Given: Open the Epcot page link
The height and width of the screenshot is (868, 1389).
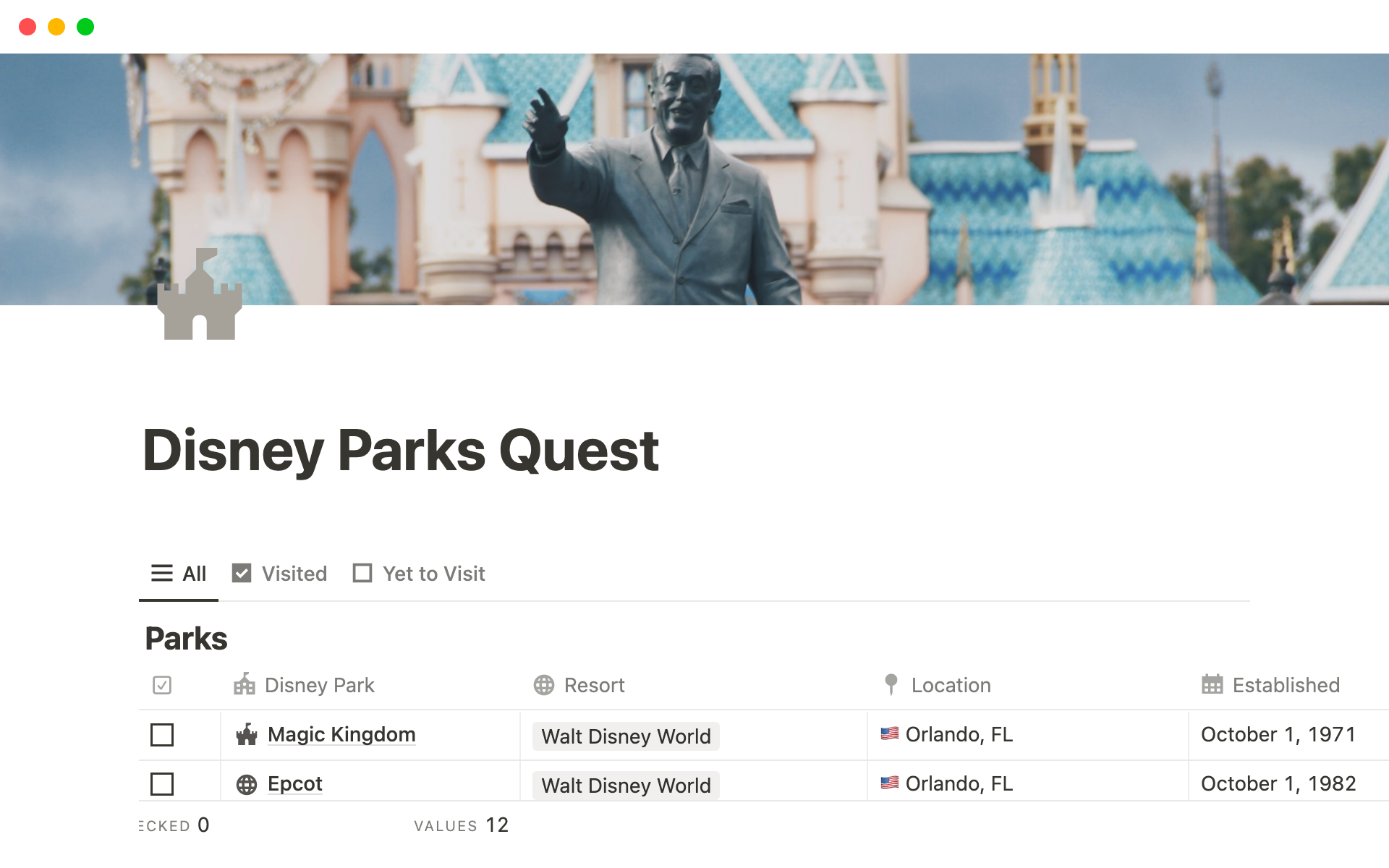Looking at the screenshot, I should click(295, 783).
